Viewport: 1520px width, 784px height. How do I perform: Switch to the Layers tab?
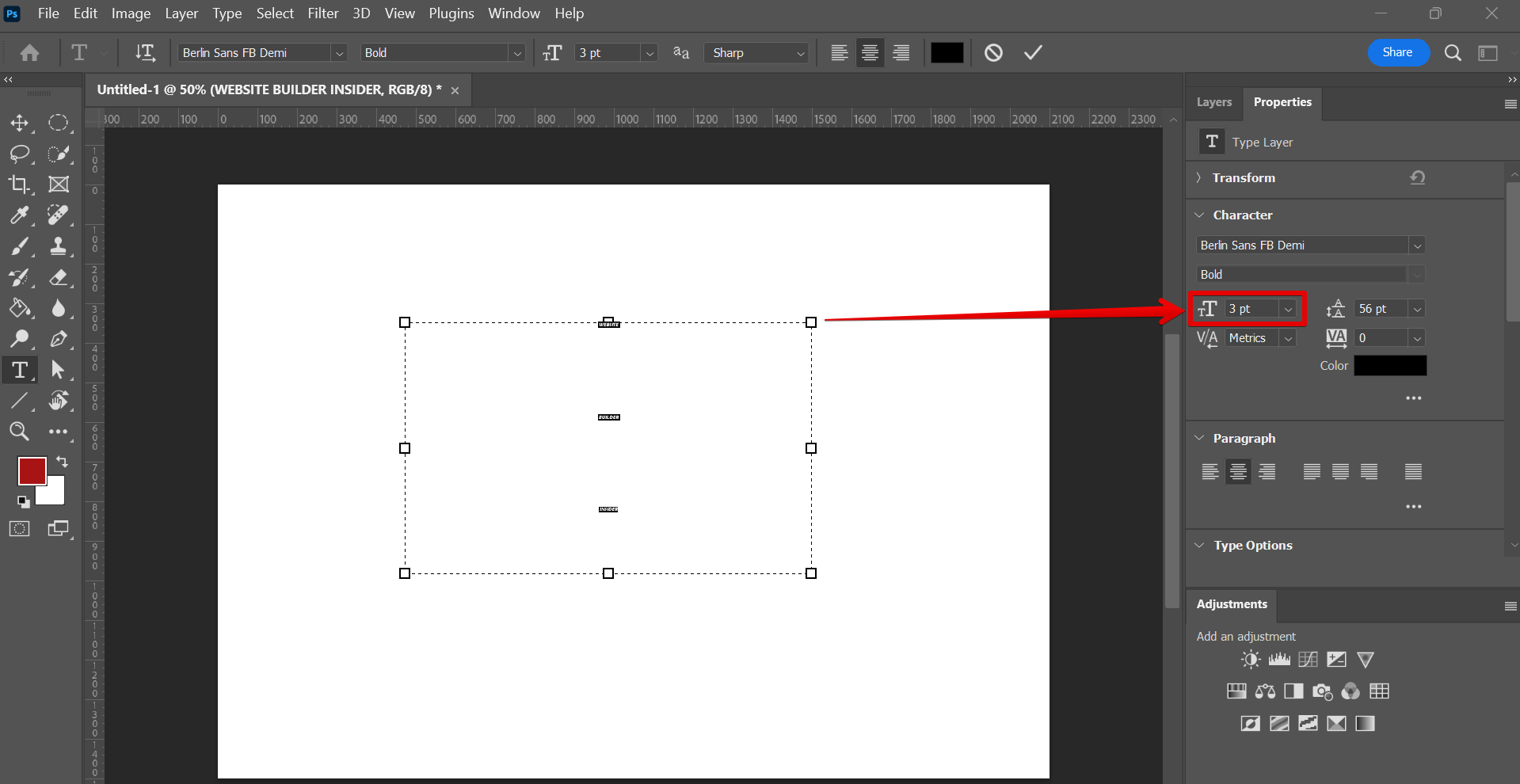click(1213, 102)
